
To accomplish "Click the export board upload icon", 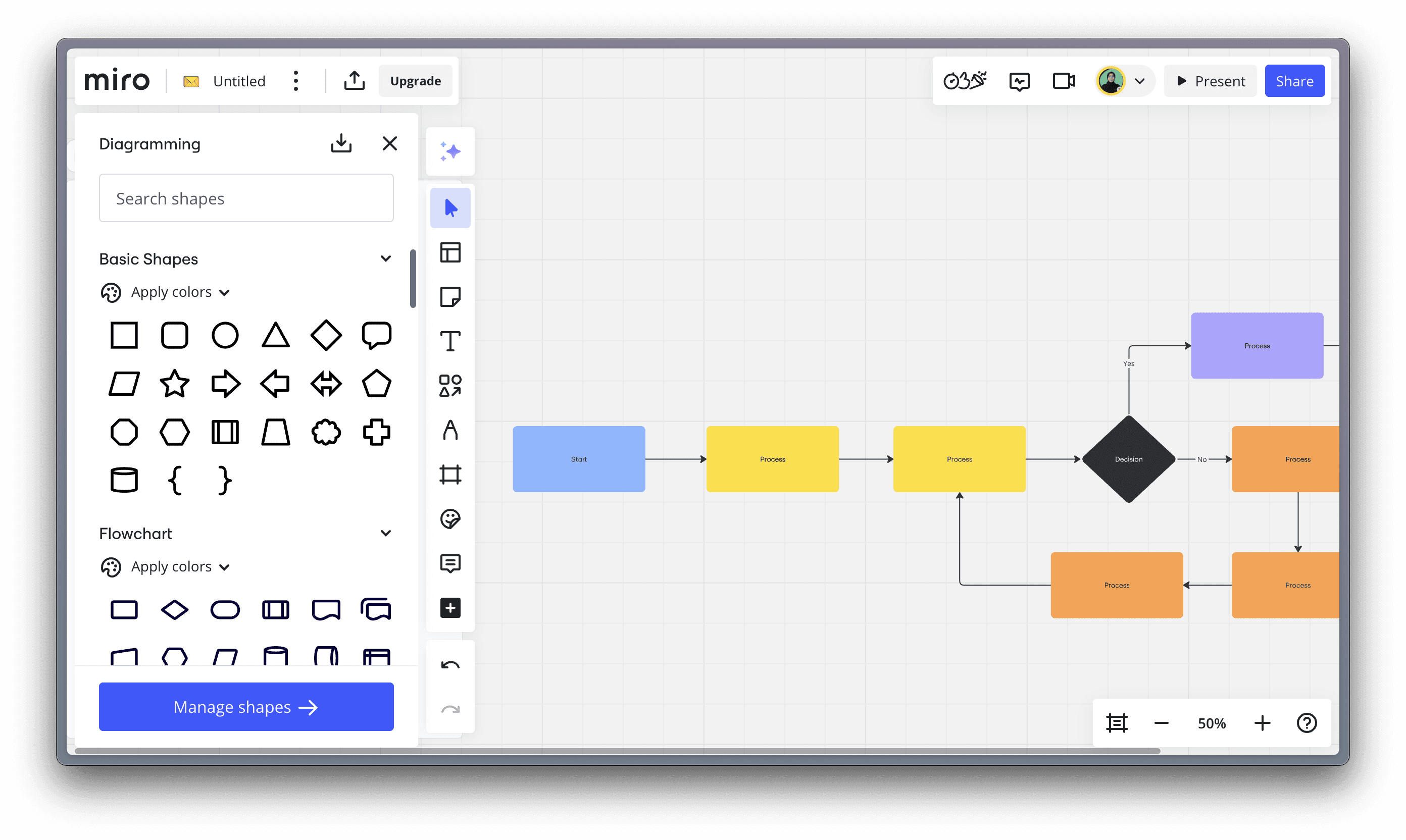I will point(354,81).
